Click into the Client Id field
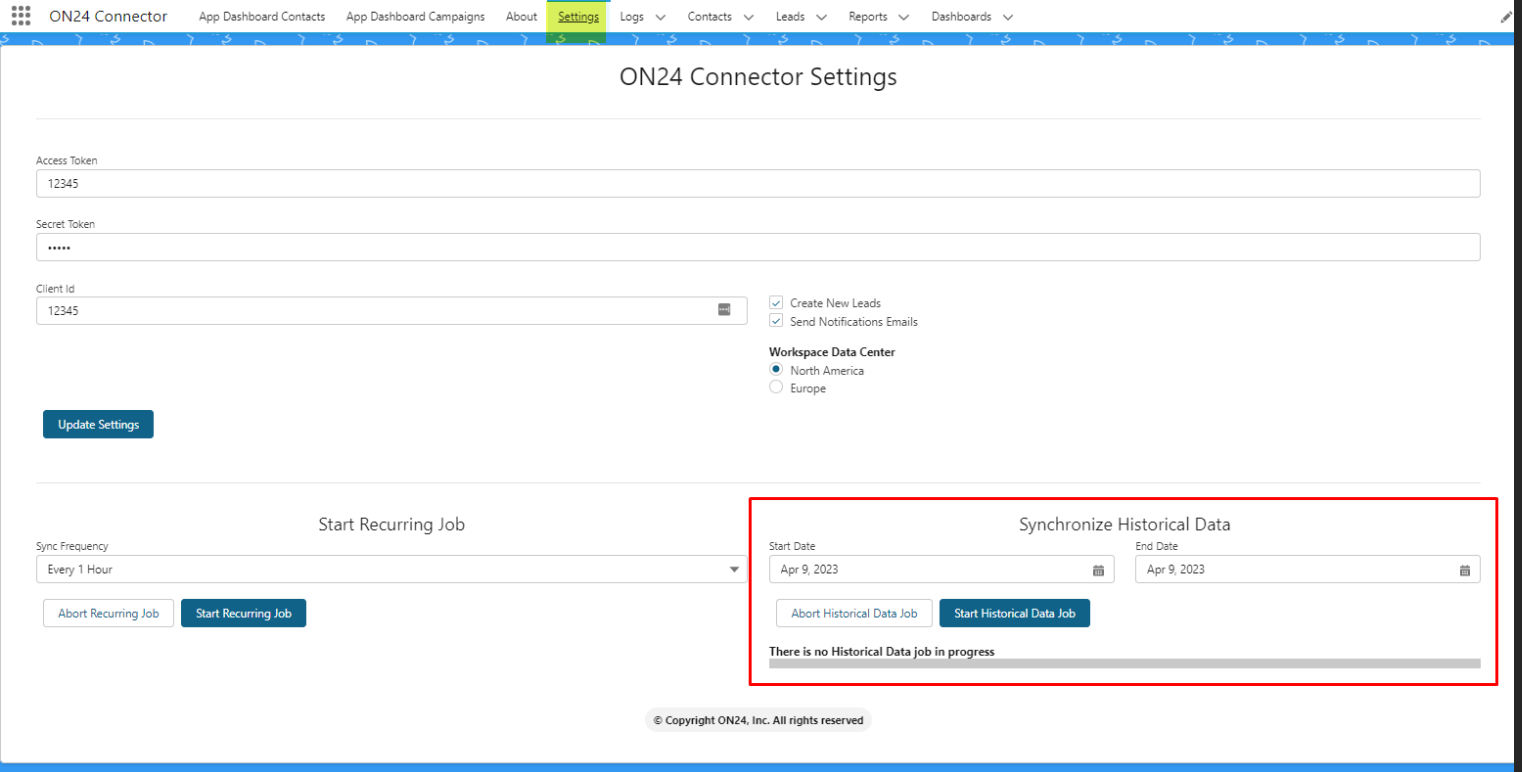 pos(392,310)
